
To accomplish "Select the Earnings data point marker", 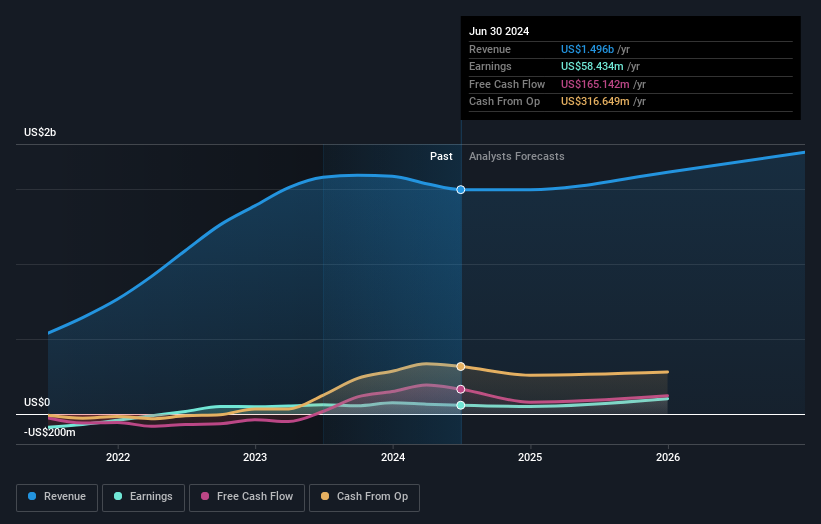I will 461,405.
